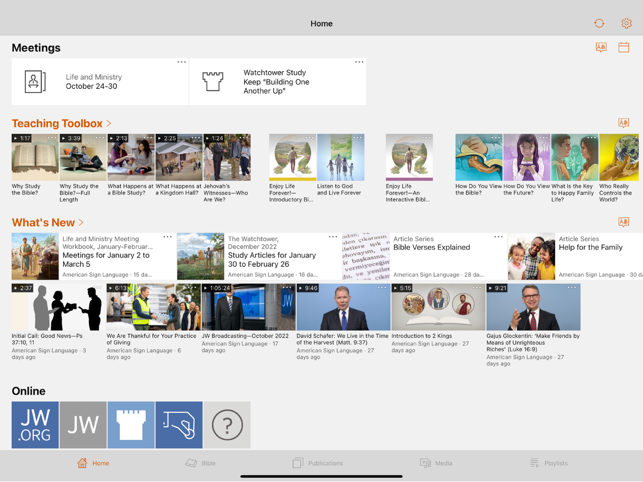Switch to the Publications tab
The height and width of the screenshot is (482, 643).
coord(318,463)
